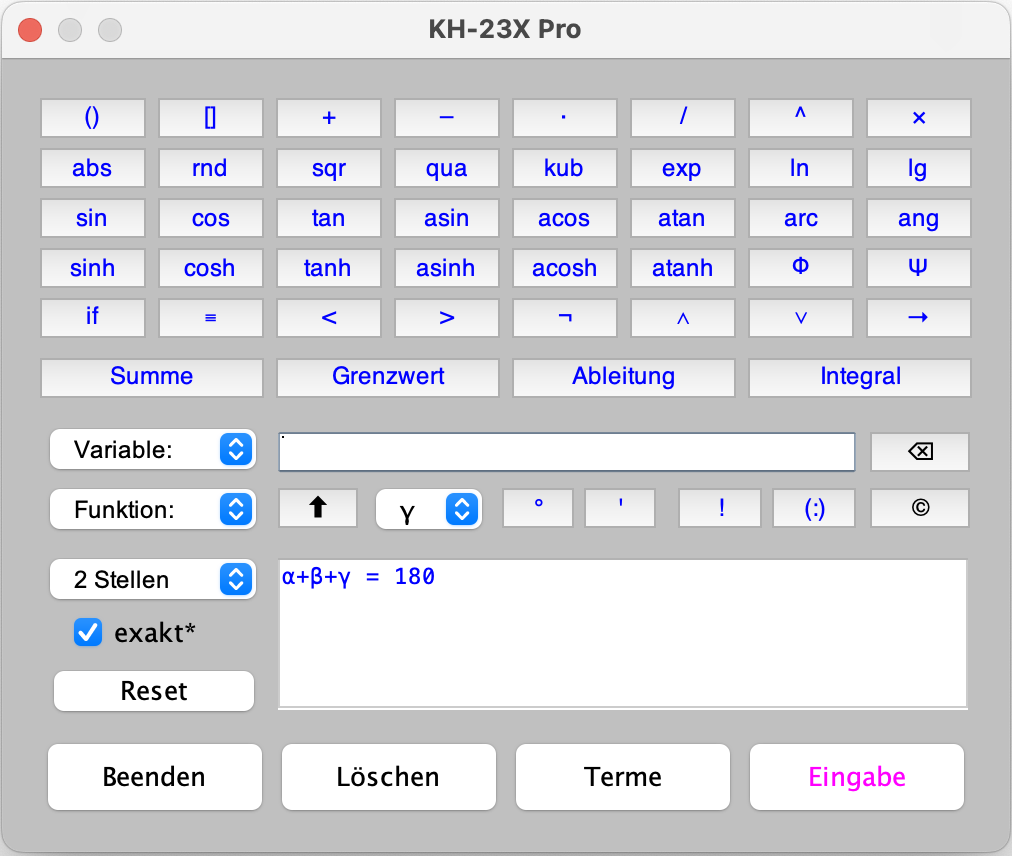Click the backspace delete icon button

point(919,452)
